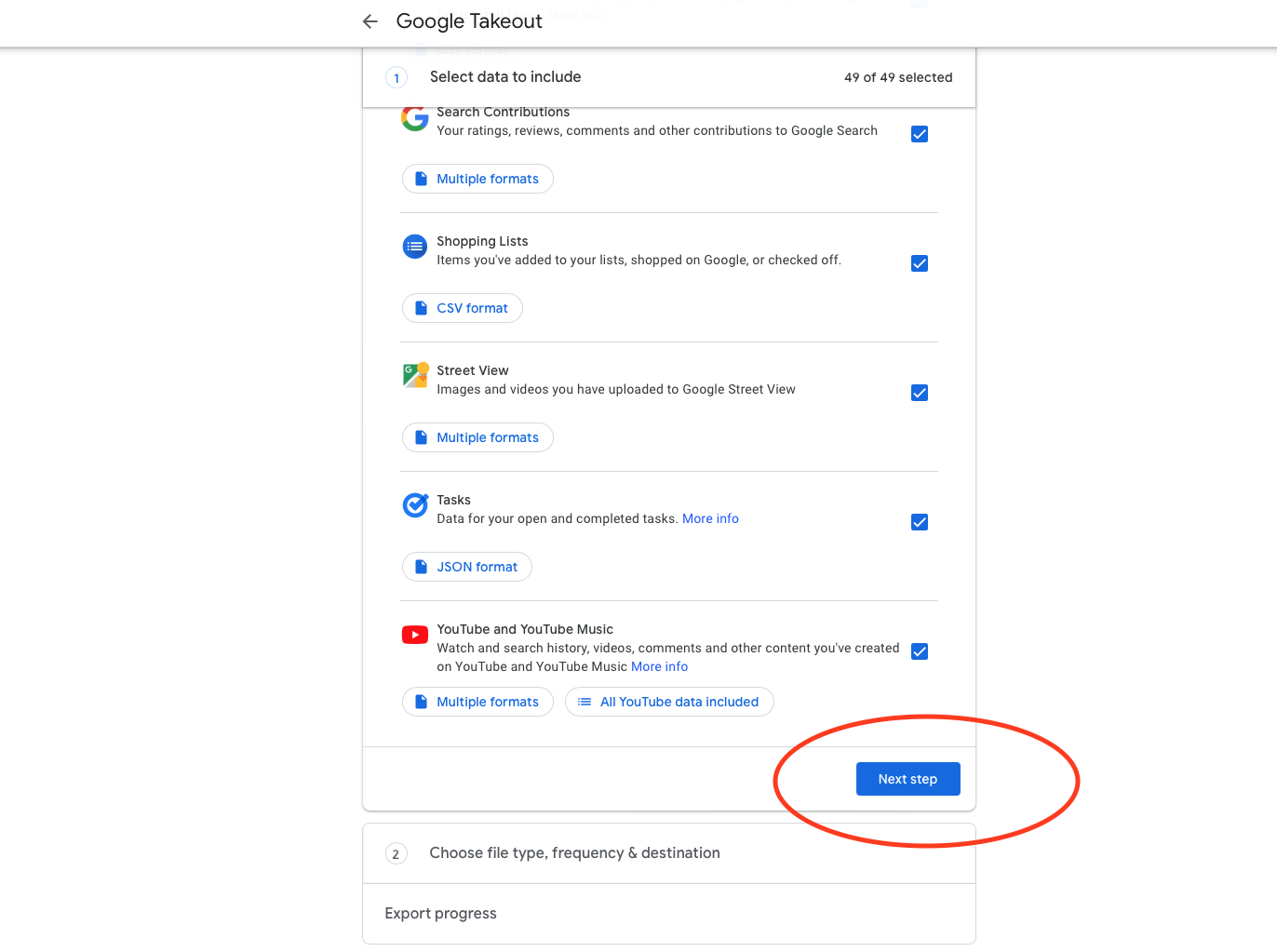Click the Google Takeout title
The height and width of the screenshot is (952, 1277).
[x=469, y=21]
